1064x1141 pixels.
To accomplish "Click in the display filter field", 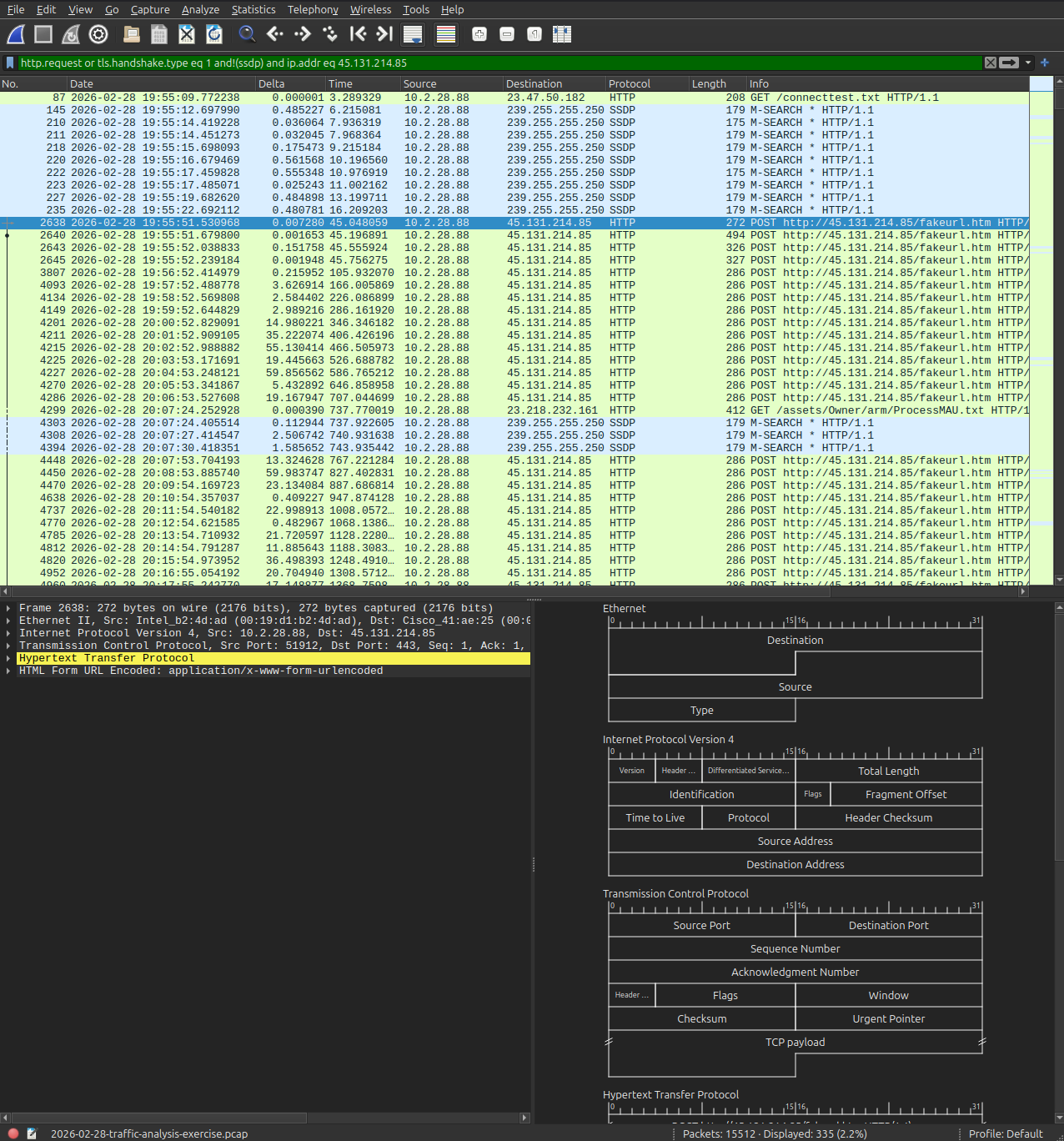I will click(500, 63).
